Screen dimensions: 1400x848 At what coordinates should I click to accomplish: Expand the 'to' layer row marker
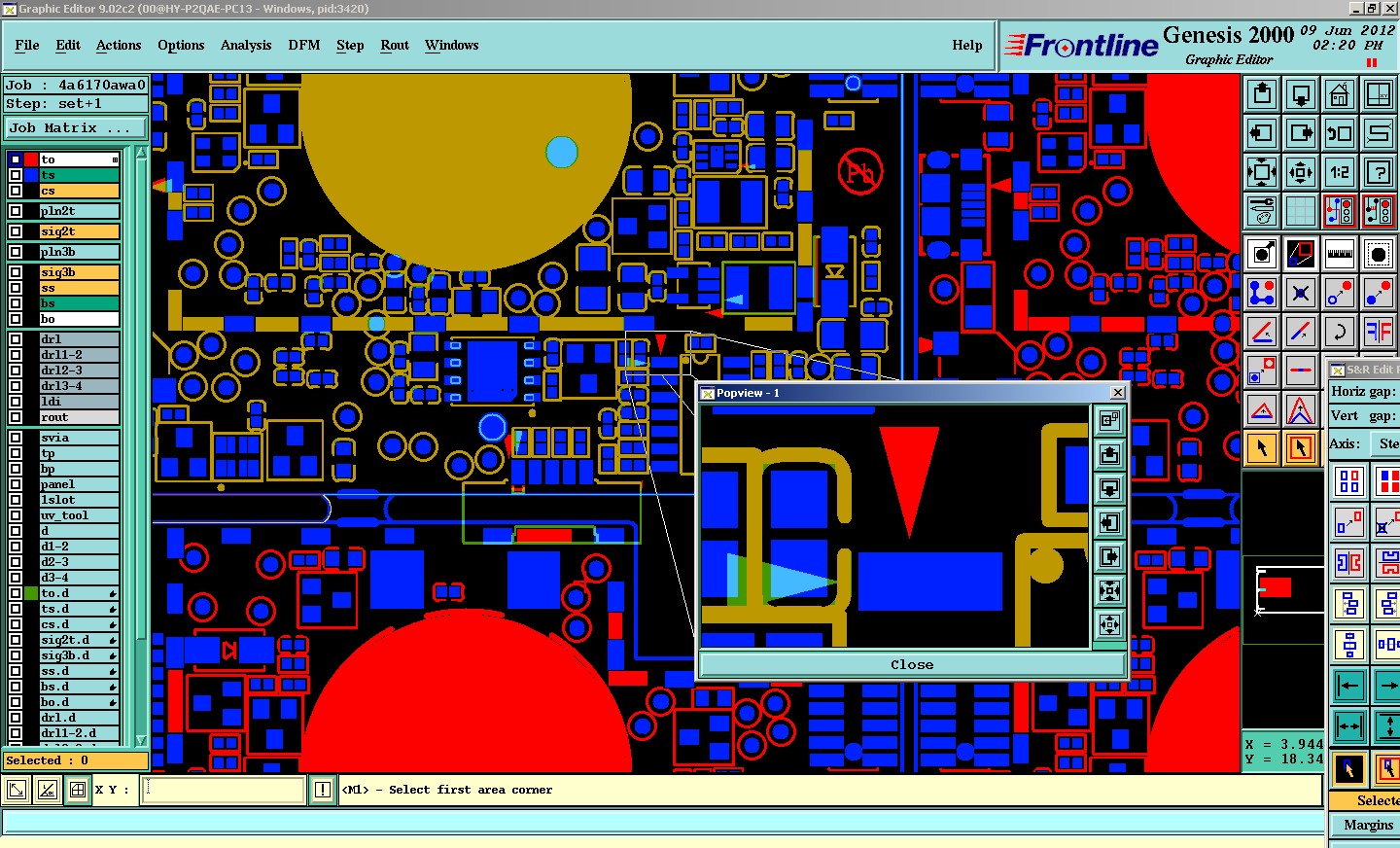[x=115, y=159]
